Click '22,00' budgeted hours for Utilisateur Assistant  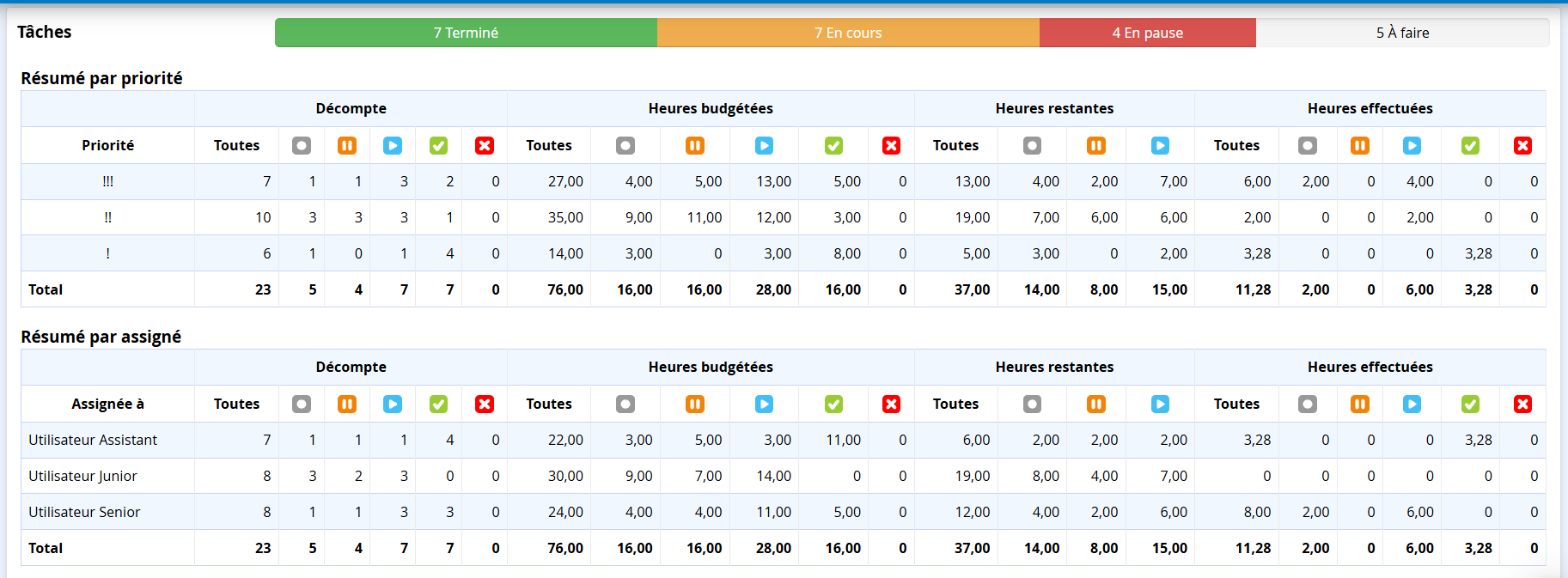click(565, 440)
